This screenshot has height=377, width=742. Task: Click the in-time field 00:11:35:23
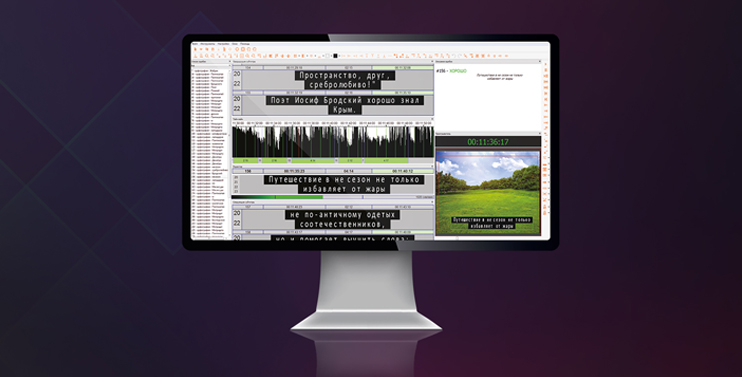pyautogui.click(x=294, y=171)
